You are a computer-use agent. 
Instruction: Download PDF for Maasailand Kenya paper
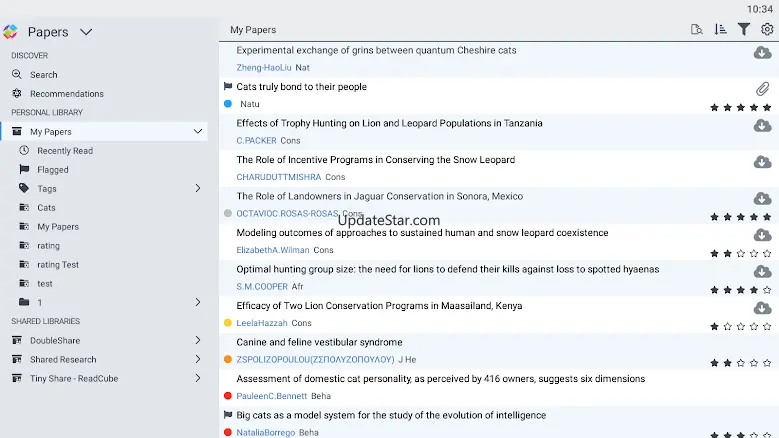762,308
